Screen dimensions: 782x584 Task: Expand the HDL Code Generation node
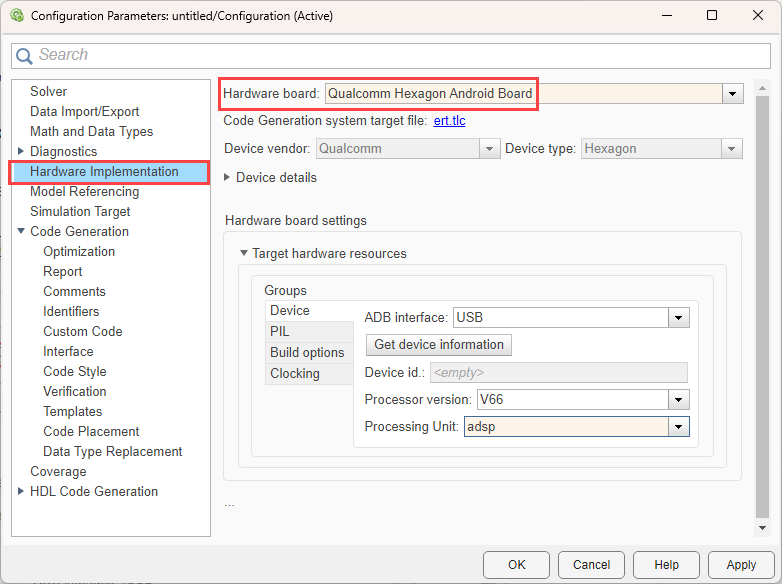(21, 491)
